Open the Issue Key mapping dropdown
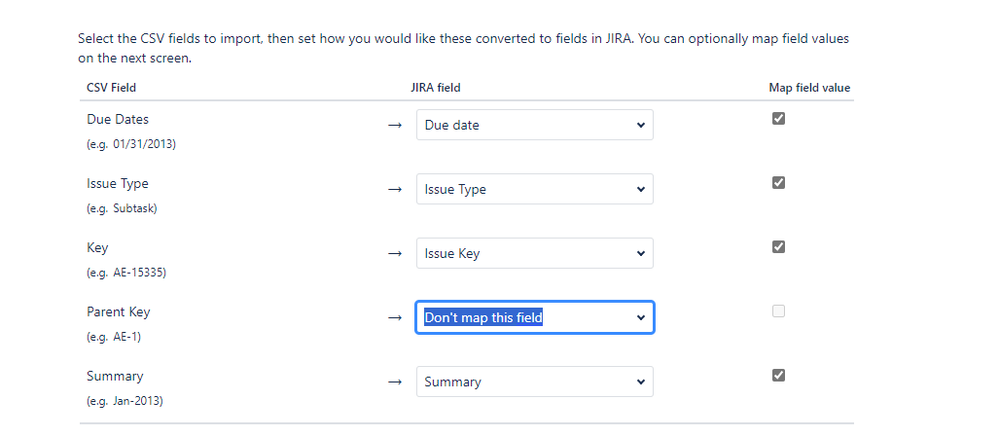Screen dimensions: 999x443 (534, 253)
